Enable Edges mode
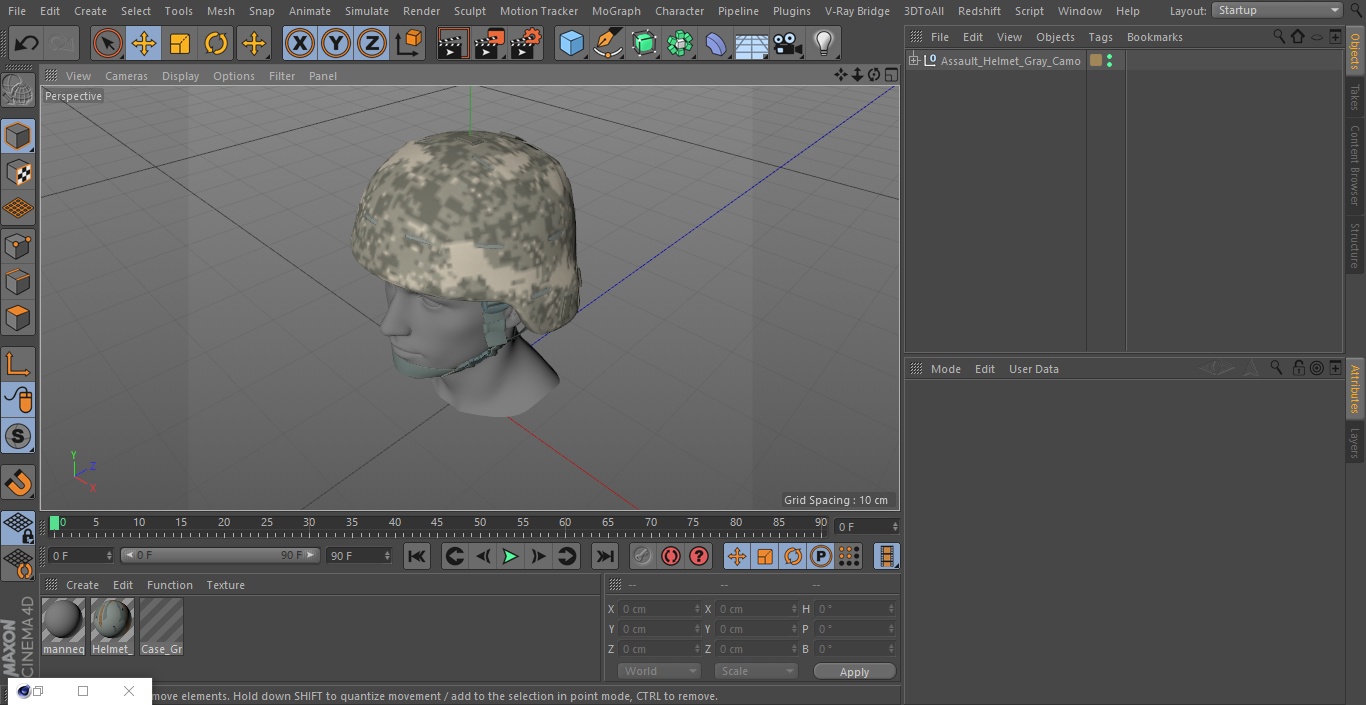 pos(18,282)
